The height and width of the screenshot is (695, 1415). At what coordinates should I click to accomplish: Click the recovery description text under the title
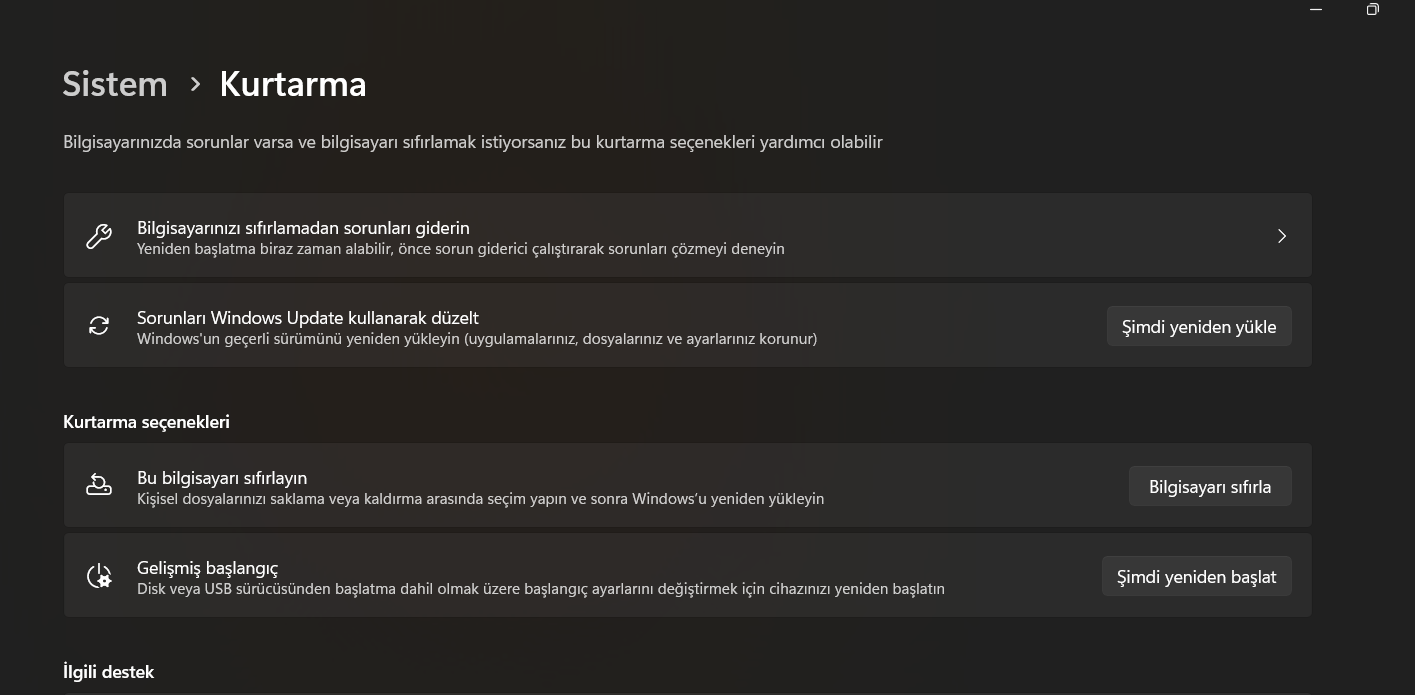pos(472,142)
